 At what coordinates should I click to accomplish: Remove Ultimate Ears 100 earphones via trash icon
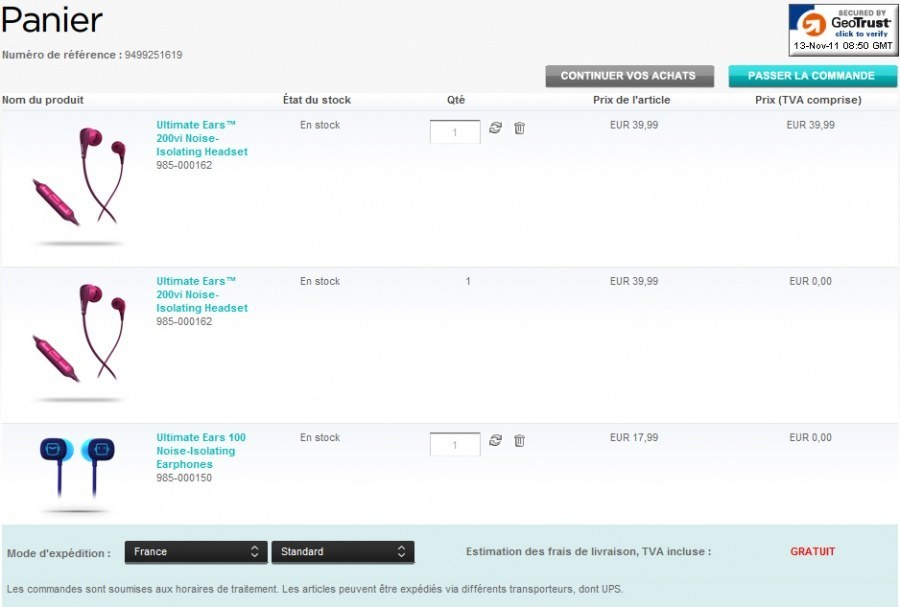519,440
